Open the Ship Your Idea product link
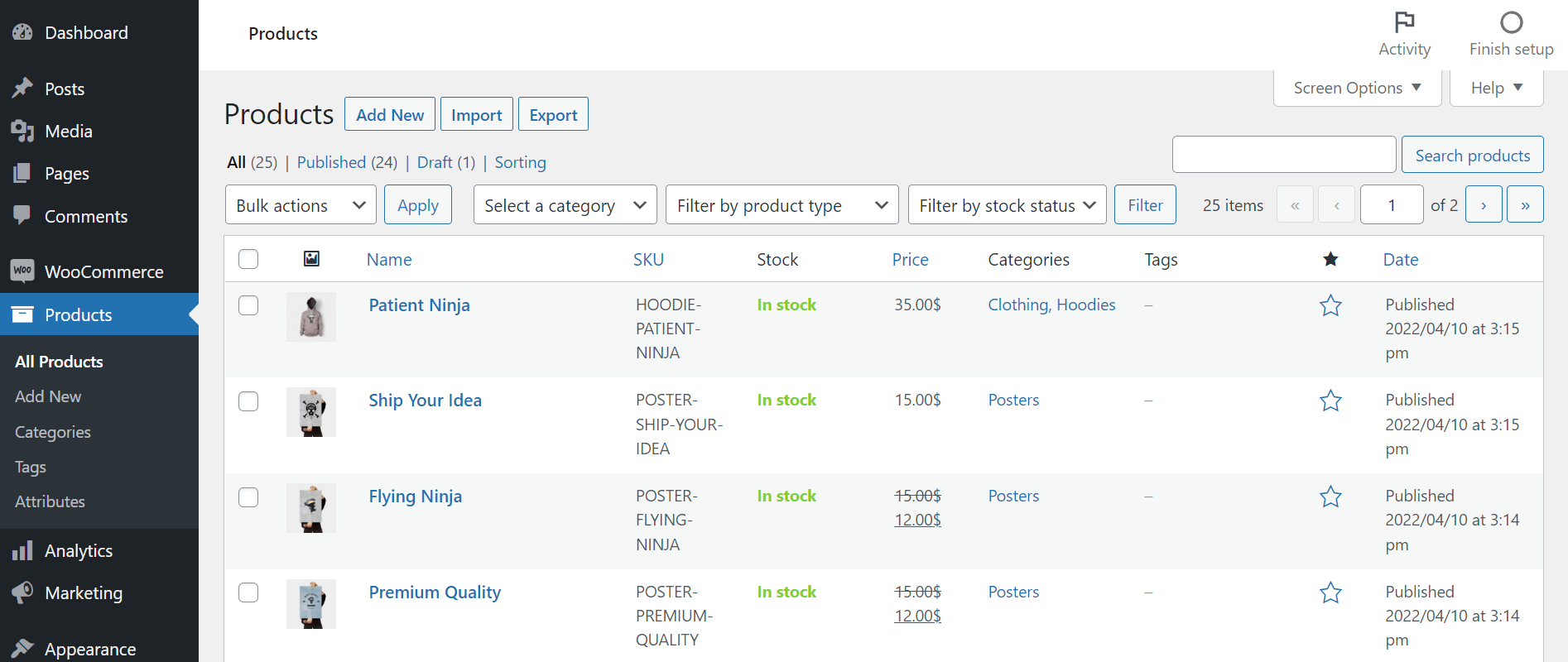1568x662 pixels. [425, 401]
